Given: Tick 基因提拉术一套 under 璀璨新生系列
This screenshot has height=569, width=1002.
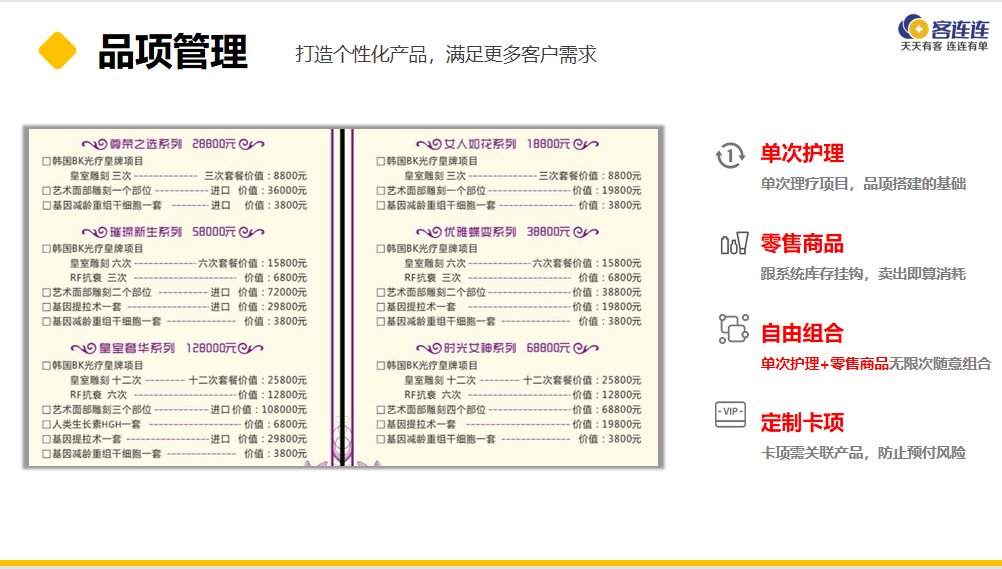Looking at the screenshot, I should 46,307.
